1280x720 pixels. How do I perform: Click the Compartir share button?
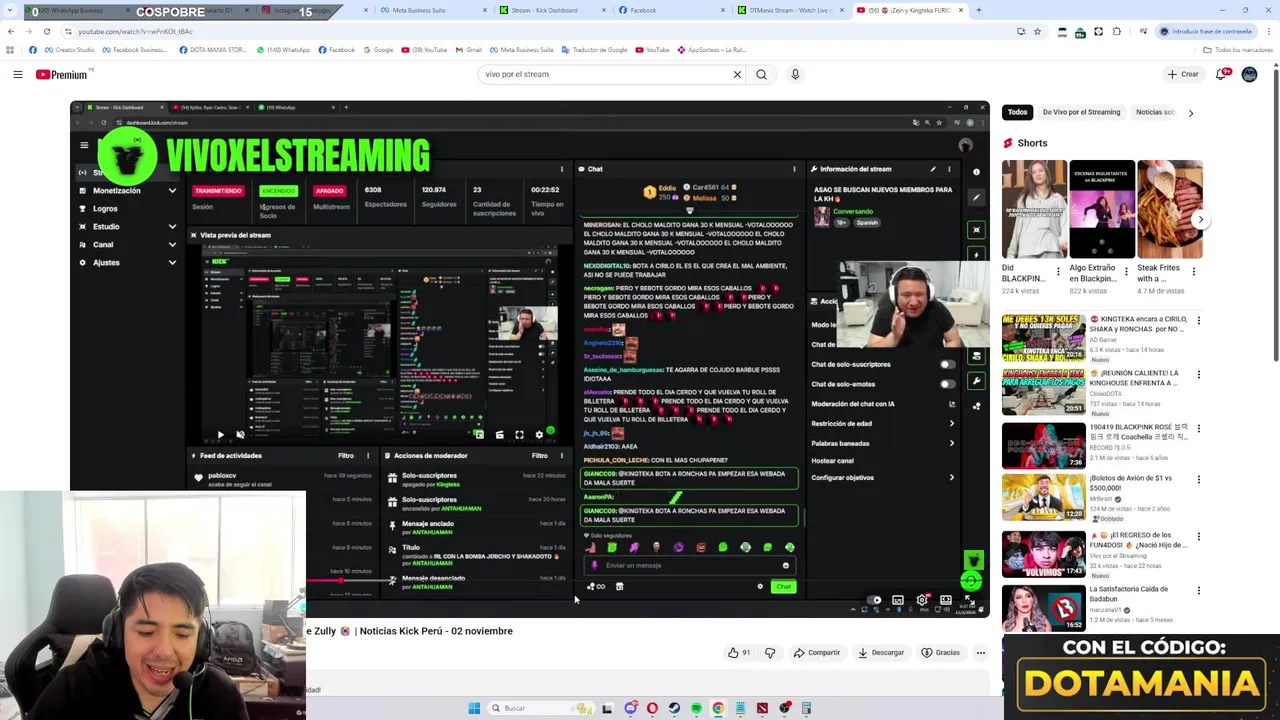click(x=817, y=653)
